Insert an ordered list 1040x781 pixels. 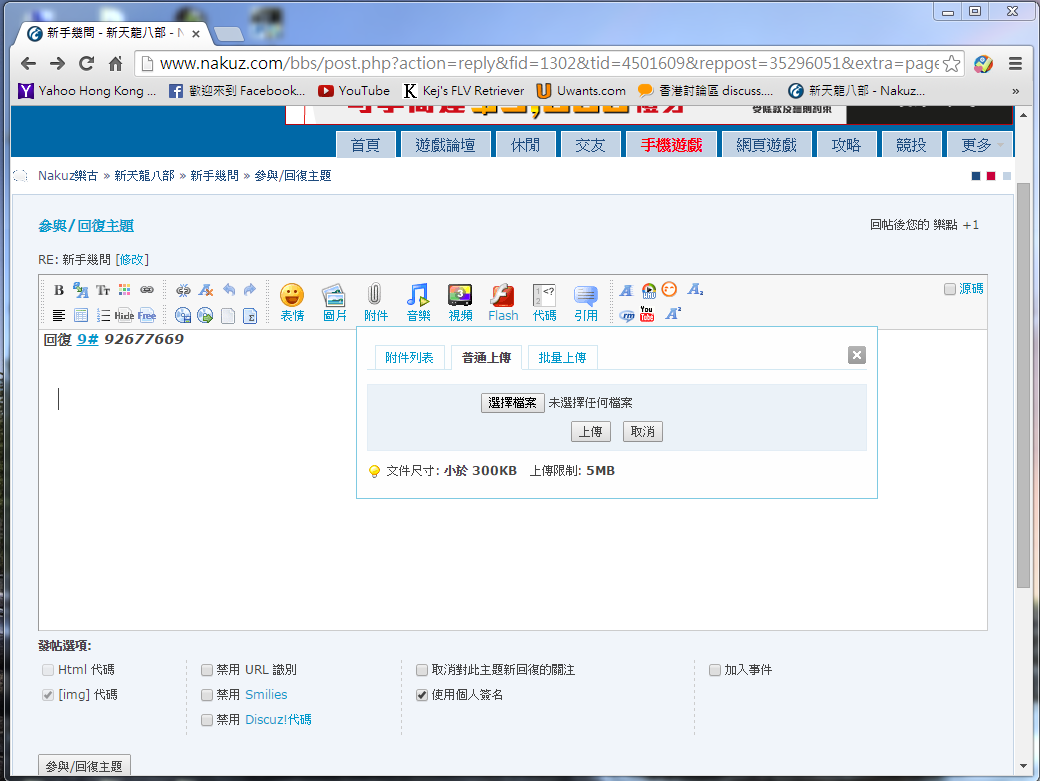[x=103, y=315]
